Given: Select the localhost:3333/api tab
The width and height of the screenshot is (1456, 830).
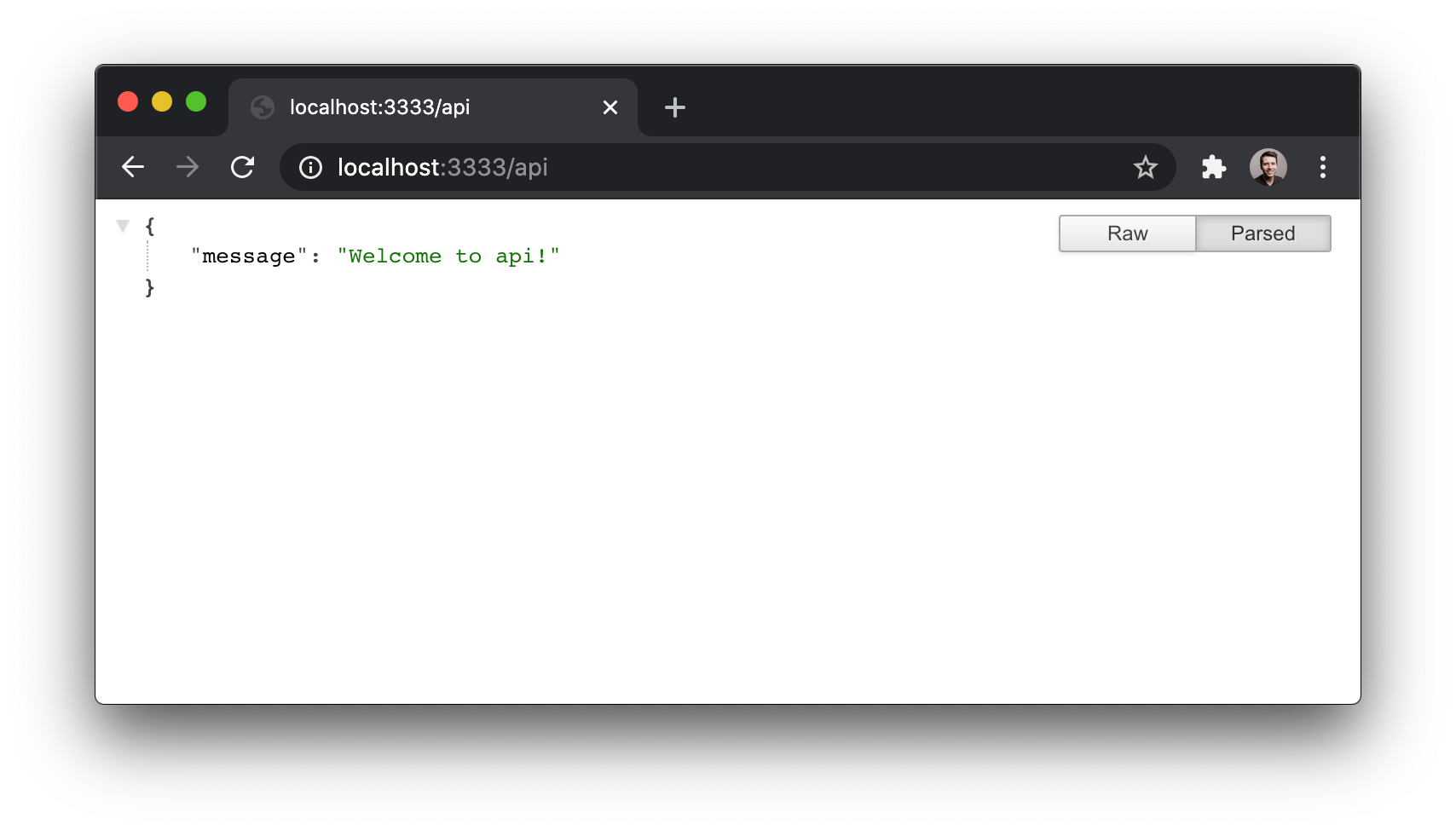Looking at the screenshot, I should pyautogui.click(x=433, y=107).
